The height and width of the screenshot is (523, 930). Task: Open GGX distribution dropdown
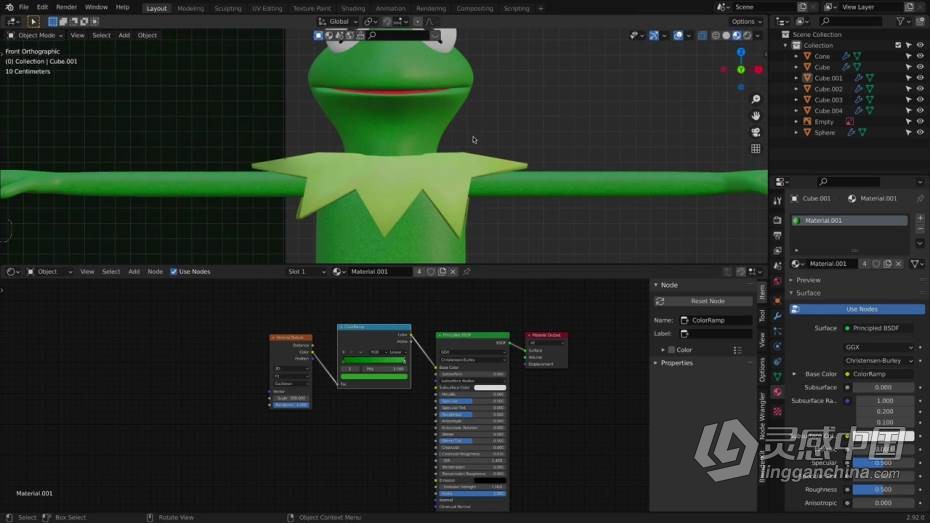coord(878,347)
